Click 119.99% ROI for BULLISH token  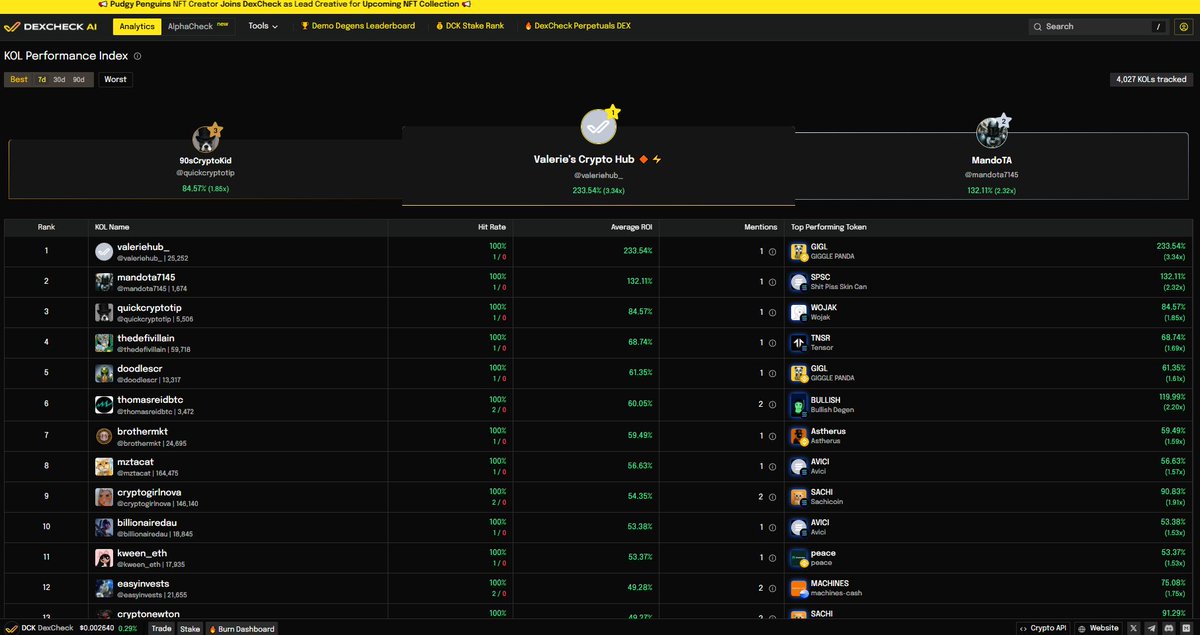1171,399
